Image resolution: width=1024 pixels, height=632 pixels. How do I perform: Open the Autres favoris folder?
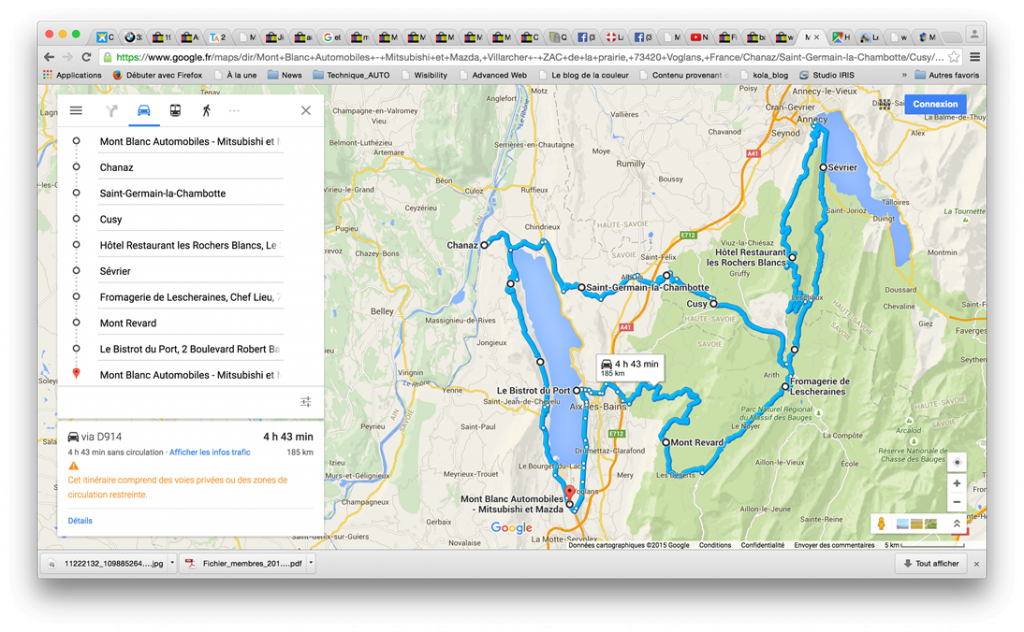(947, 75)
